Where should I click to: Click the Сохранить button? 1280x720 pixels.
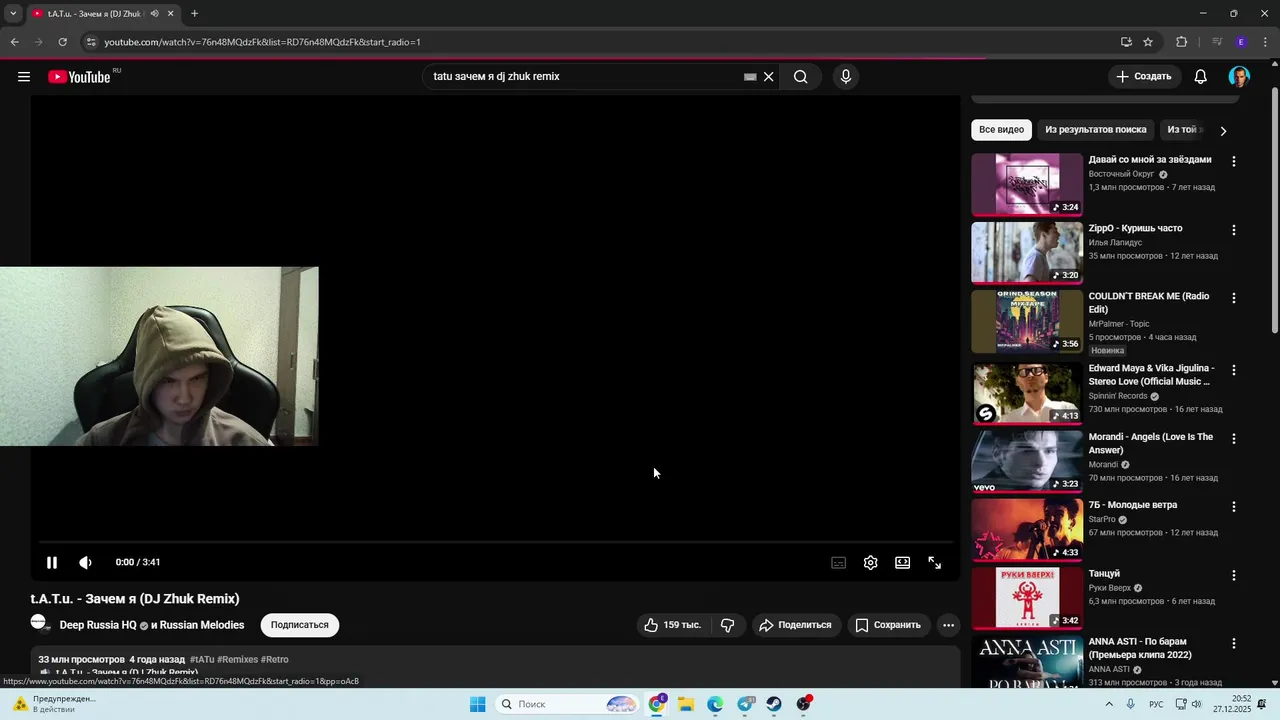pos(888,625)
